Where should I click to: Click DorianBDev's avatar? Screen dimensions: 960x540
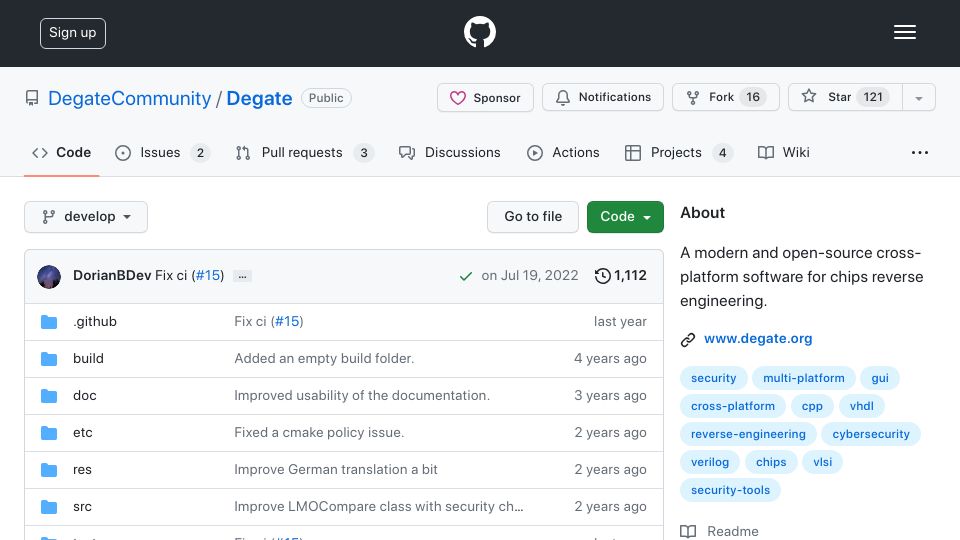click(49, 277)
